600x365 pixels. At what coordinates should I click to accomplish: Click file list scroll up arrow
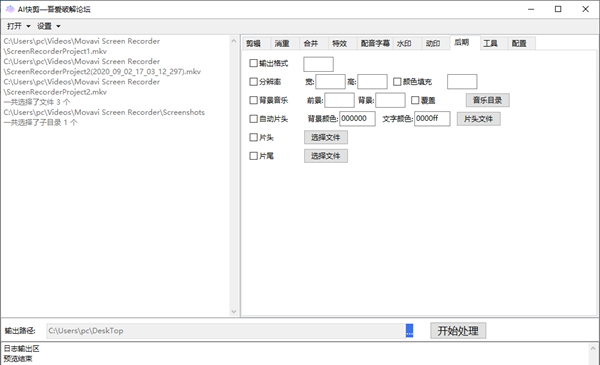[x=234, y=41]
